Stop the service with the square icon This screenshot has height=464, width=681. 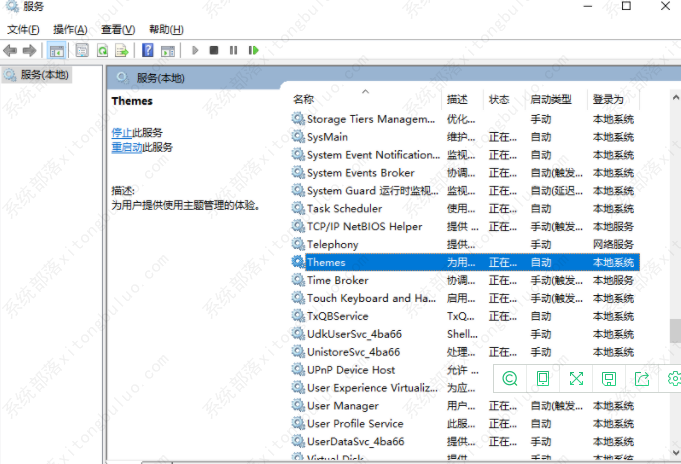tap(214, 50)
